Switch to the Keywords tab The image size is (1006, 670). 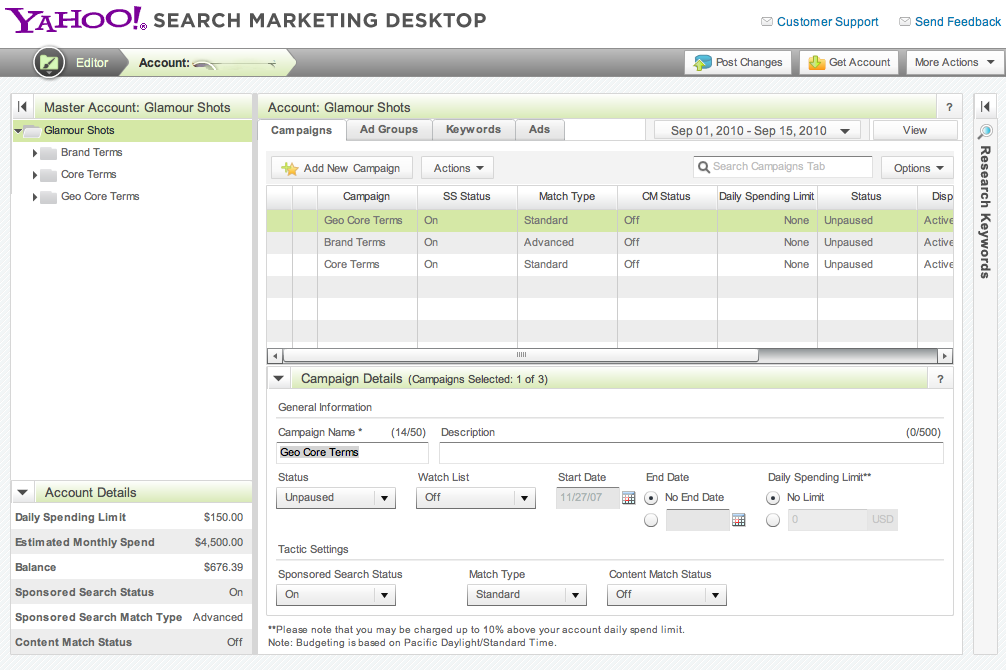tap(473, 130)
